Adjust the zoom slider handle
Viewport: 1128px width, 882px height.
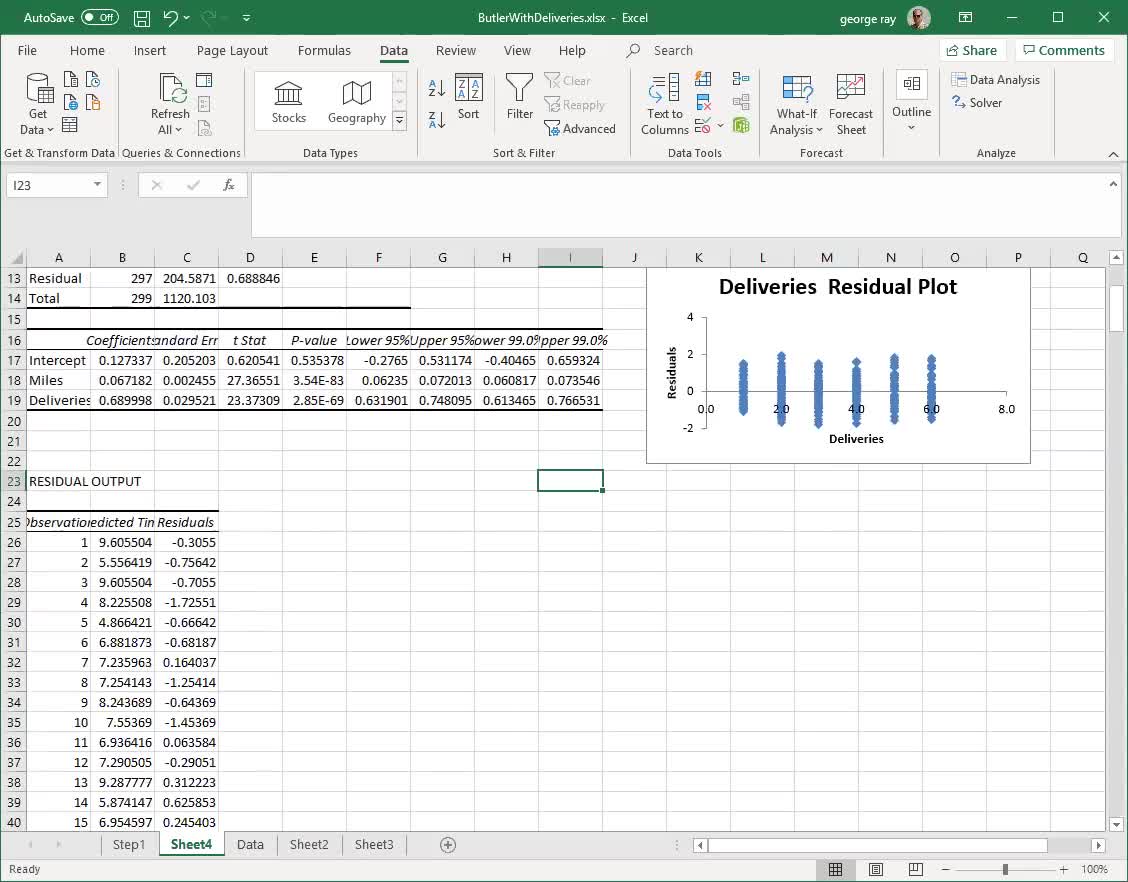pos(1005,869)
